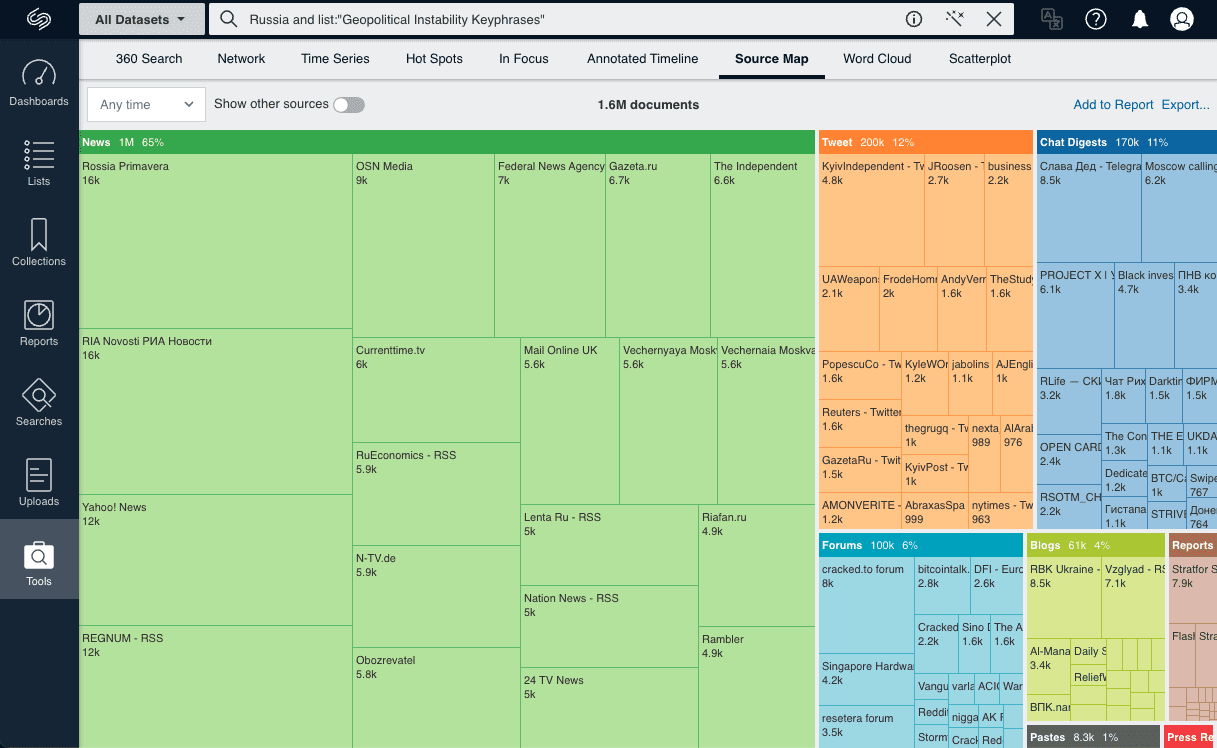Open the Annotated Timeline tab
This screenshot has width=1217, height=748.
click(643, 59)
